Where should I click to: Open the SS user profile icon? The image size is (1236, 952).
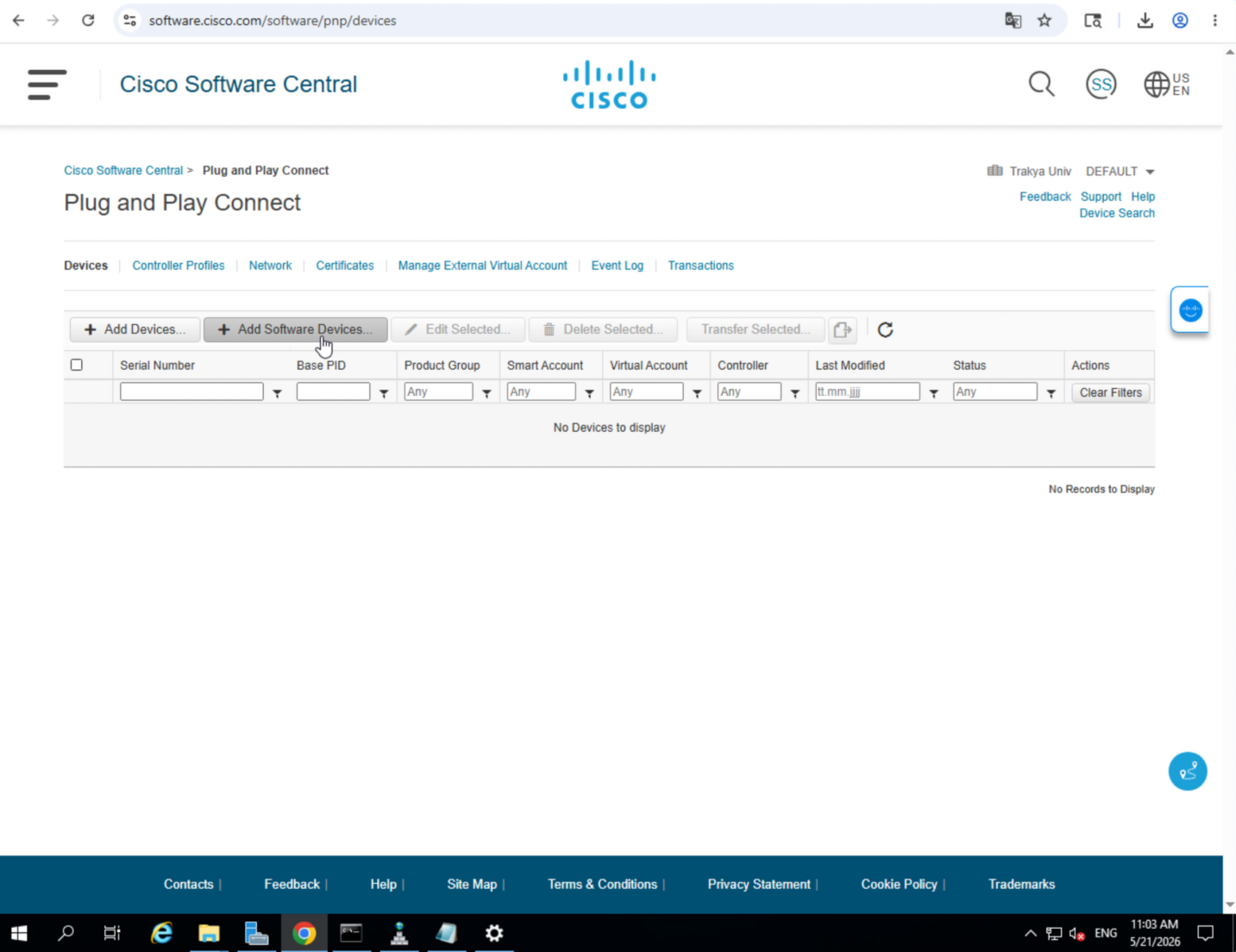[1101, 85]
